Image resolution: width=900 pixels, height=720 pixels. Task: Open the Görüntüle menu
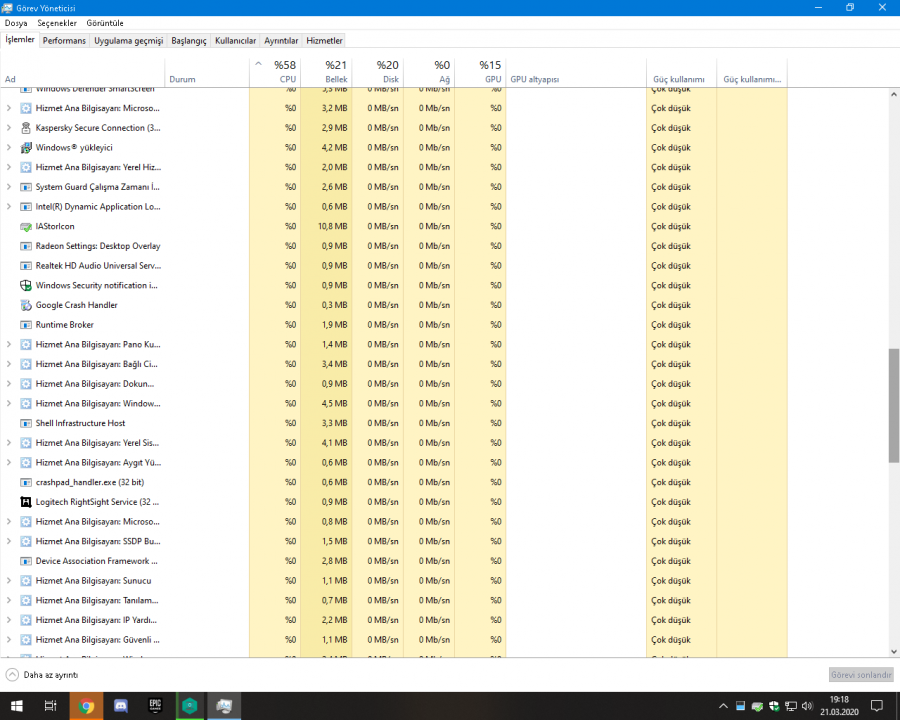click(x=105, y=23)
